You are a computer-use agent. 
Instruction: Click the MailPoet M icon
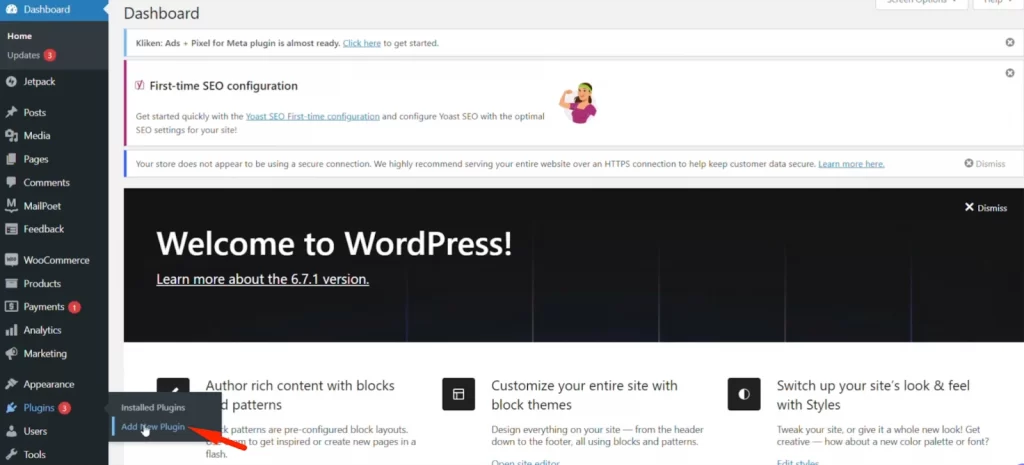pos(11,206)
